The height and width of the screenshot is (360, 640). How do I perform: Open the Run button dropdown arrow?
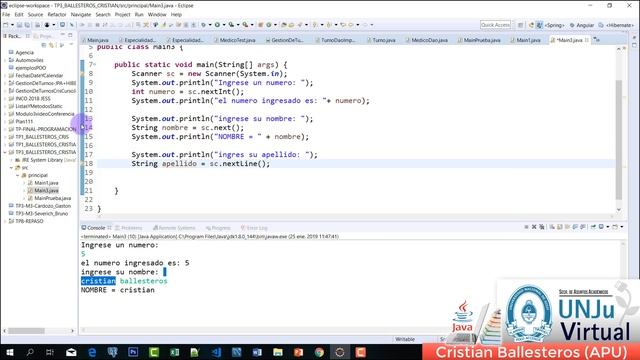point(224,25)
